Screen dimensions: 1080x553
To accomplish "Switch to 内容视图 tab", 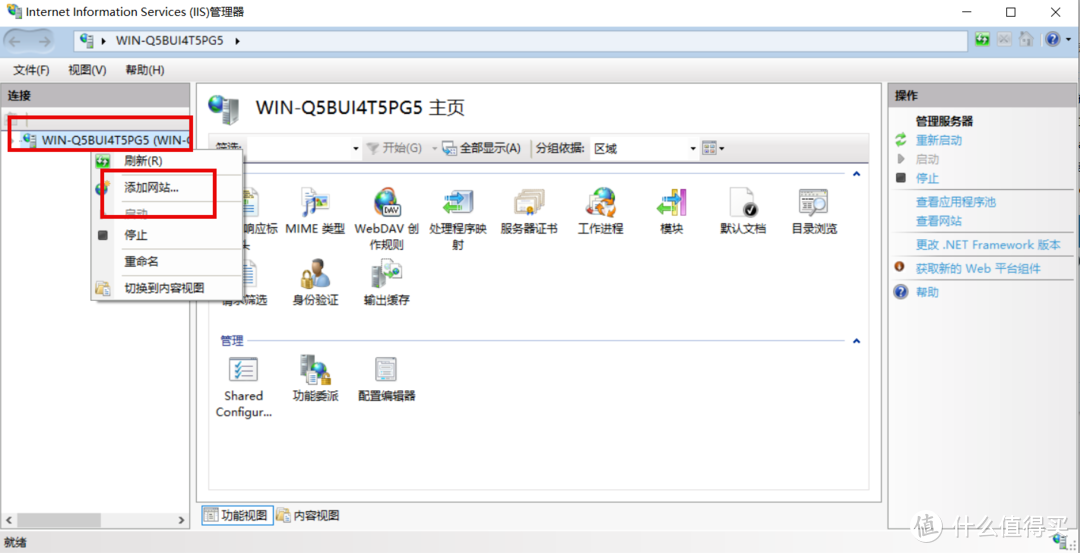I will pos(308,515).
